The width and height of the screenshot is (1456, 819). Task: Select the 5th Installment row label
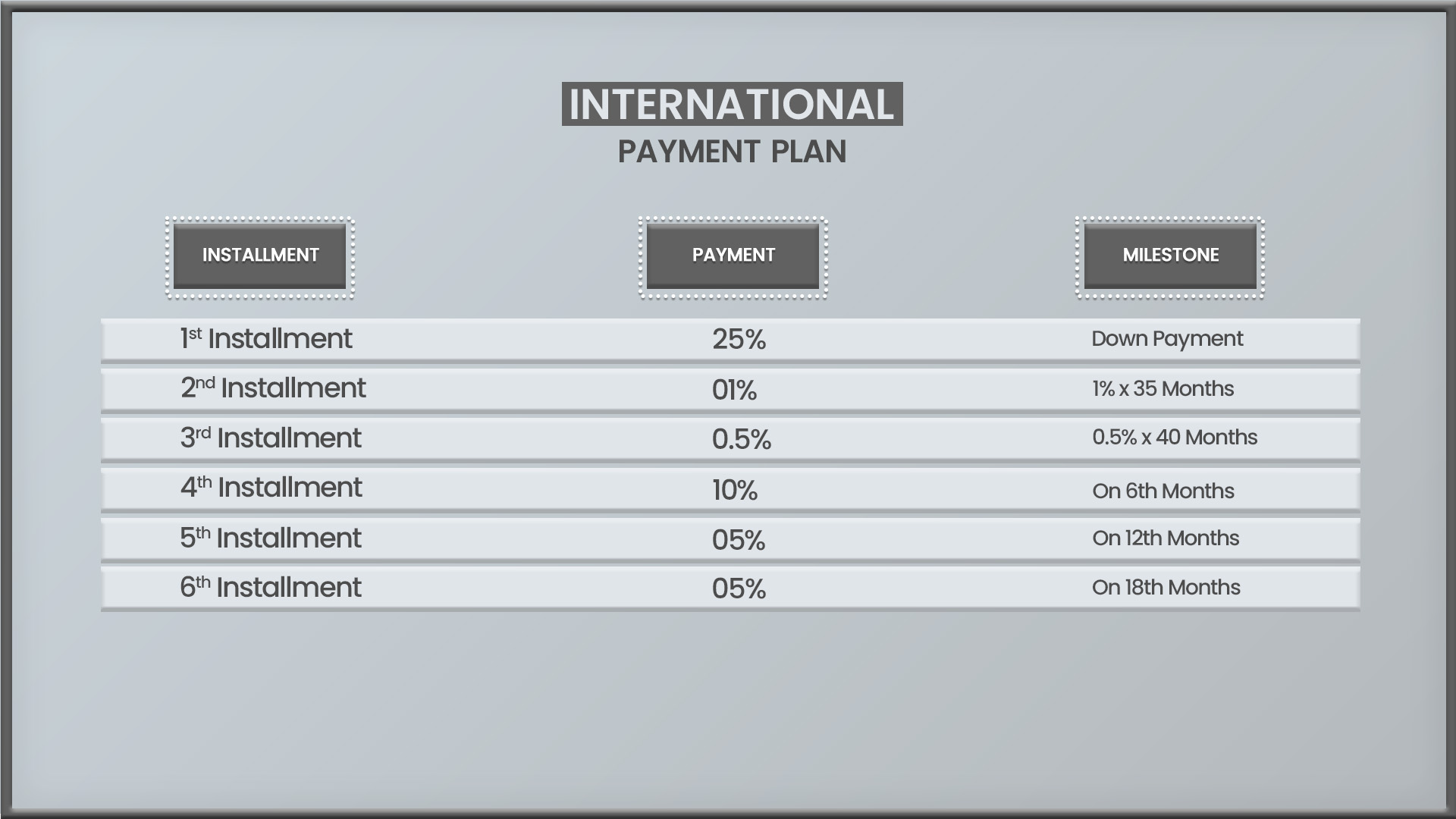[271, 538]
